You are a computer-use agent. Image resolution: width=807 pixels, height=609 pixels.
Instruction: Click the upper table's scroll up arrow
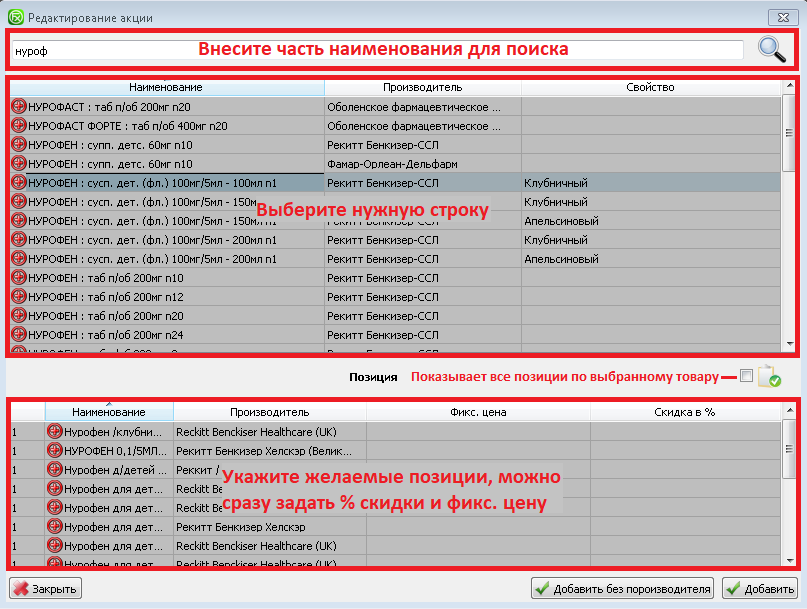tap(789, 86)
